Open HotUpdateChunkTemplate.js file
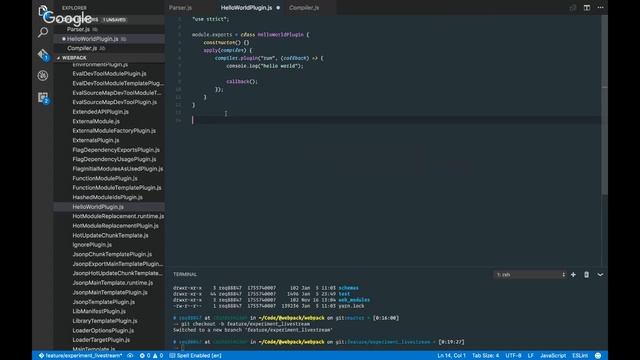640x360 pixels. pos(110,236)
